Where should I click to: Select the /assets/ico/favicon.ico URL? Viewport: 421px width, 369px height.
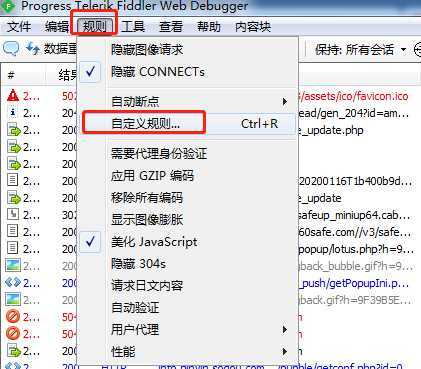[x=353, y=96]
